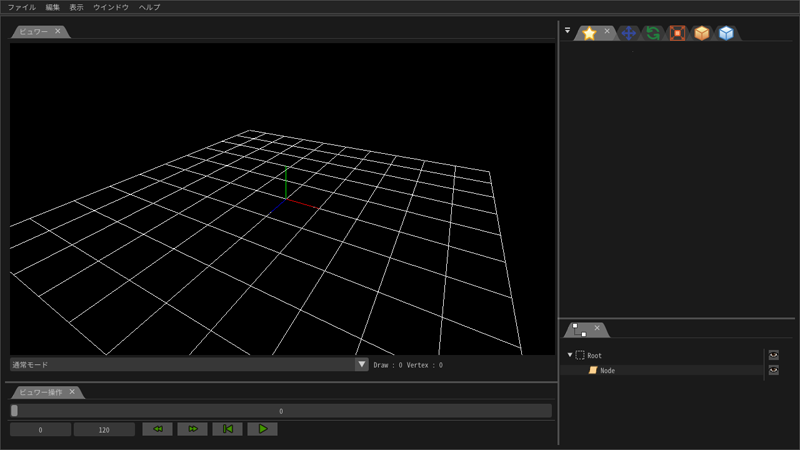The height and width of the screenshot is (450, 800).
Task: Open the ファイル menu
Action: click(x=21, y=7)
